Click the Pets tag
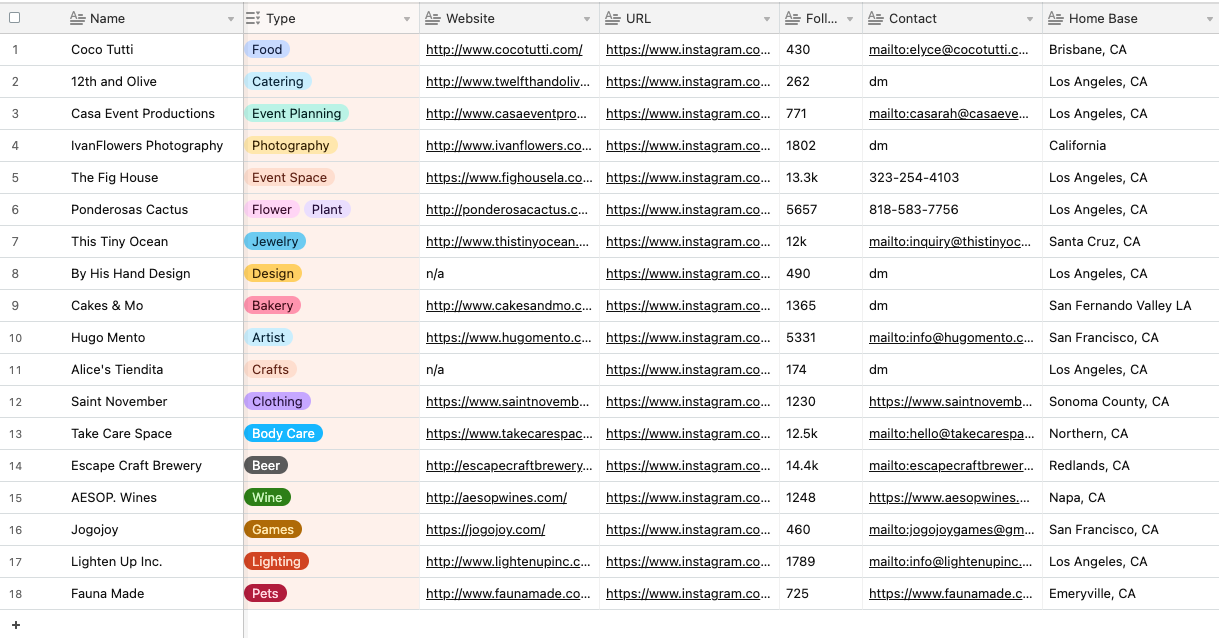This screenshot has height=638, width=1219. [x=266, y=593]
